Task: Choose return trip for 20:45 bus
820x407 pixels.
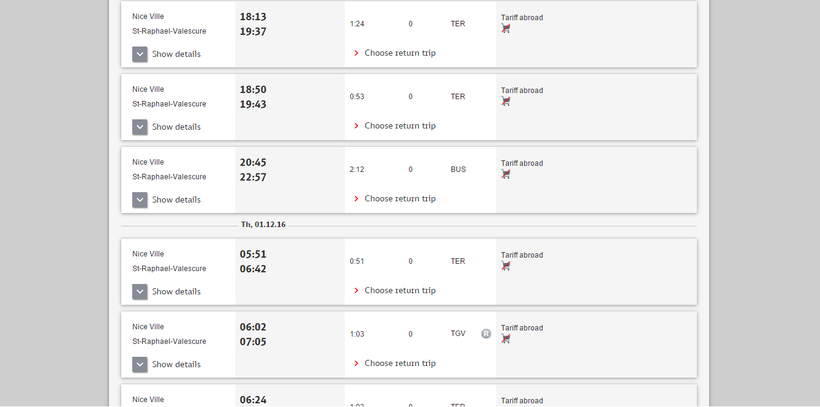Action: tap(399, 199)
